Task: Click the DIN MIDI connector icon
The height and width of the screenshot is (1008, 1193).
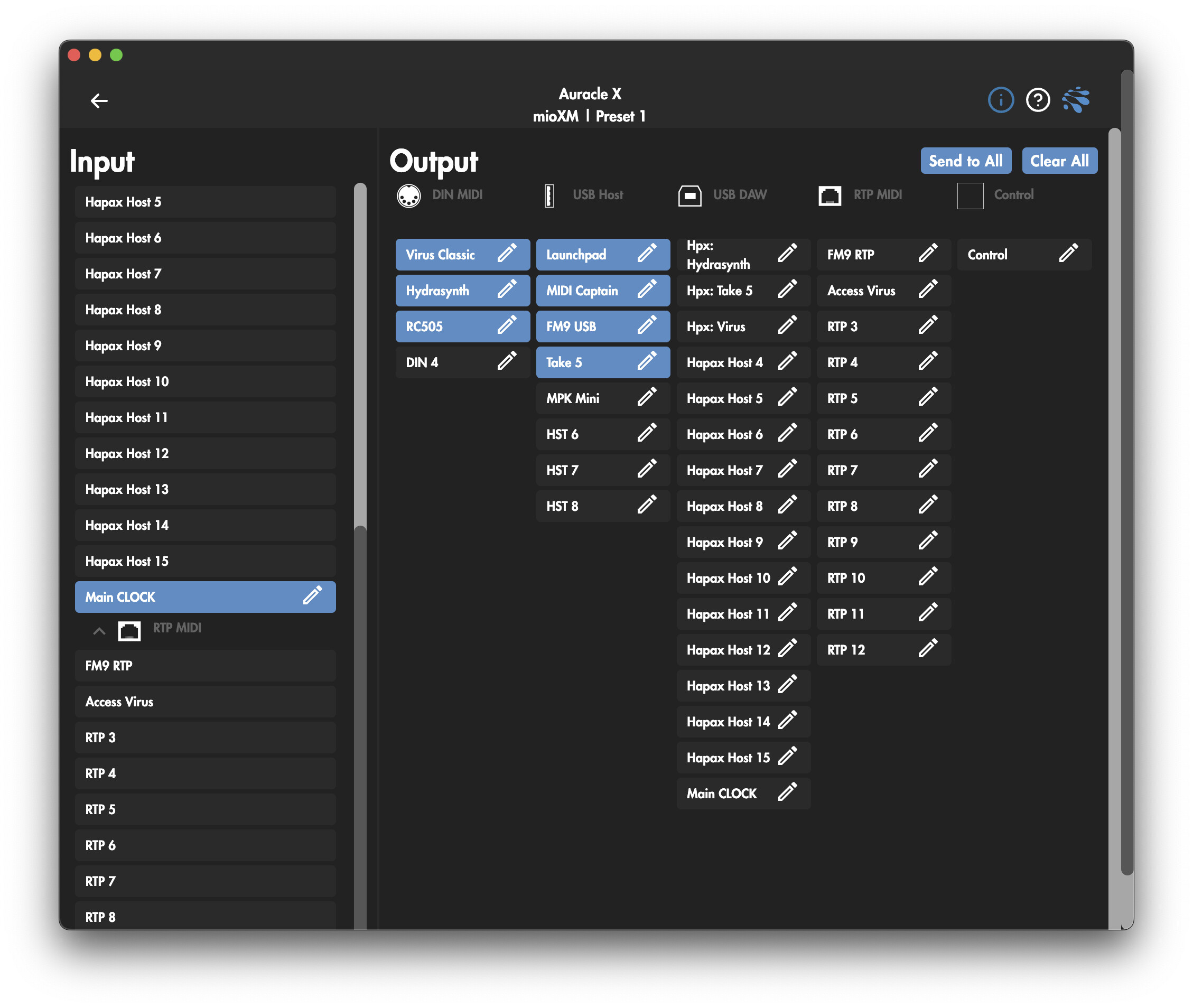Action: coord(408,195)
